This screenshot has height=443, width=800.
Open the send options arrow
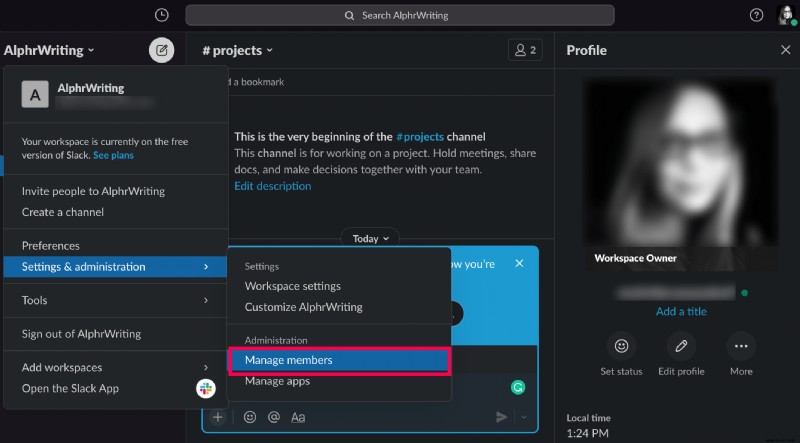524,417
